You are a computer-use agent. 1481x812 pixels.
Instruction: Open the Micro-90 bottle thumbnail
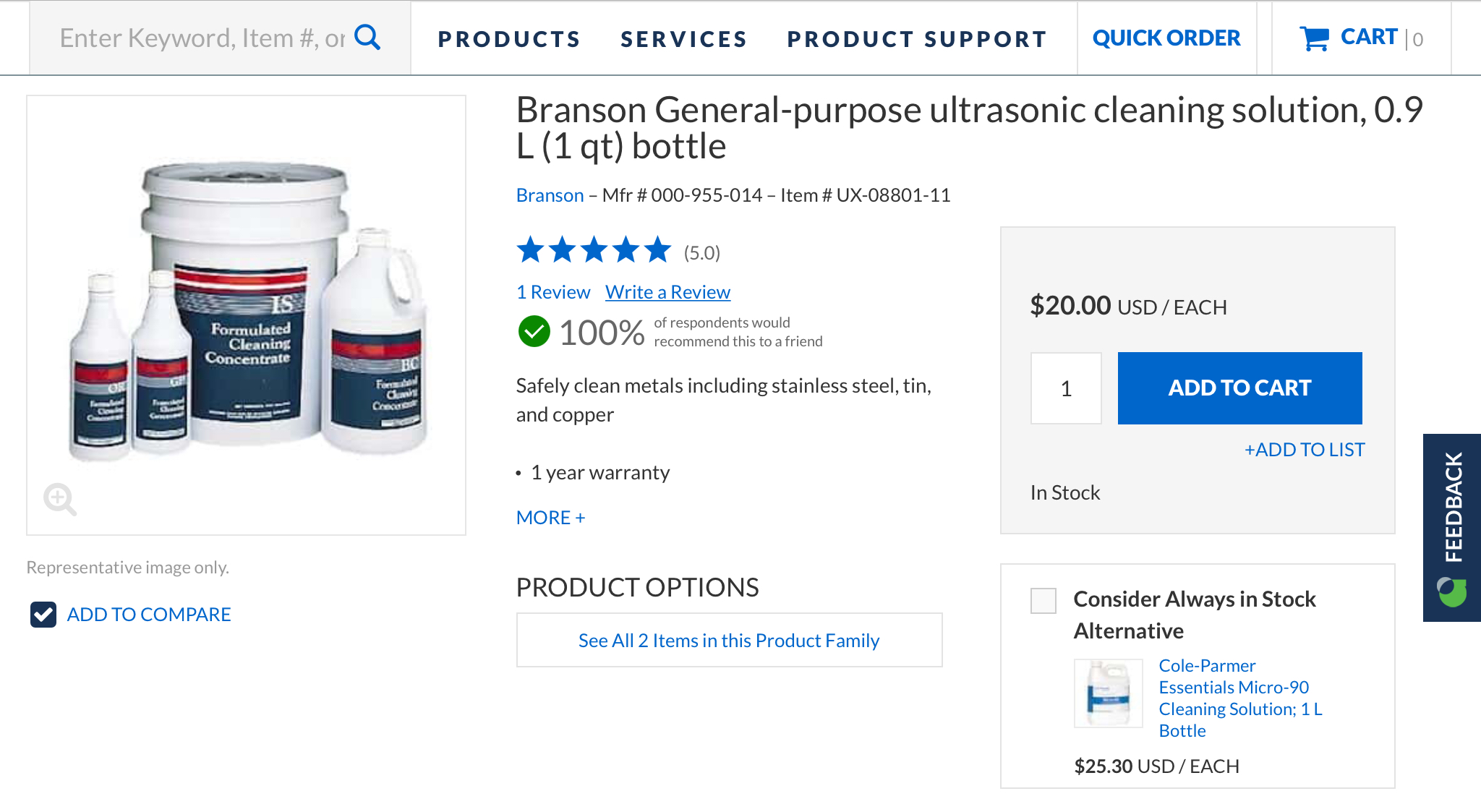(x=1108, y=693)
